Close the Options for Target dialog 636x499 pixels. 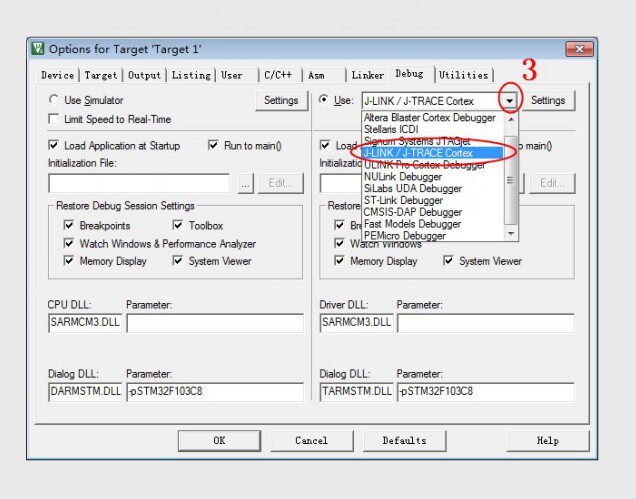(x=579, y=49)
